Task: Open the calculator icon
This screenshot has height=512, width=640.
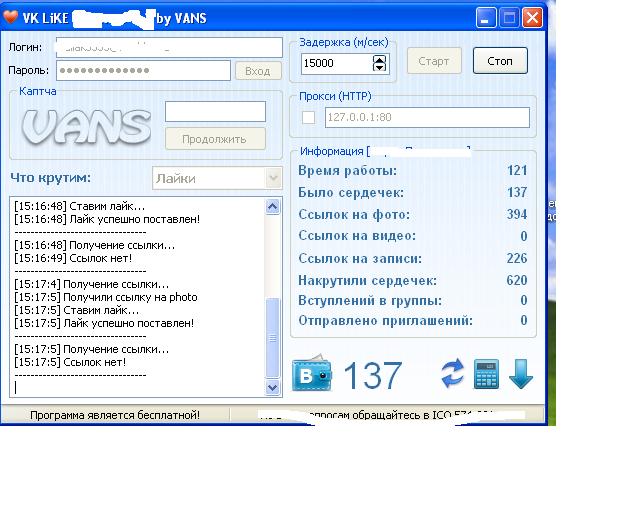Action: [x=486, y=374]
